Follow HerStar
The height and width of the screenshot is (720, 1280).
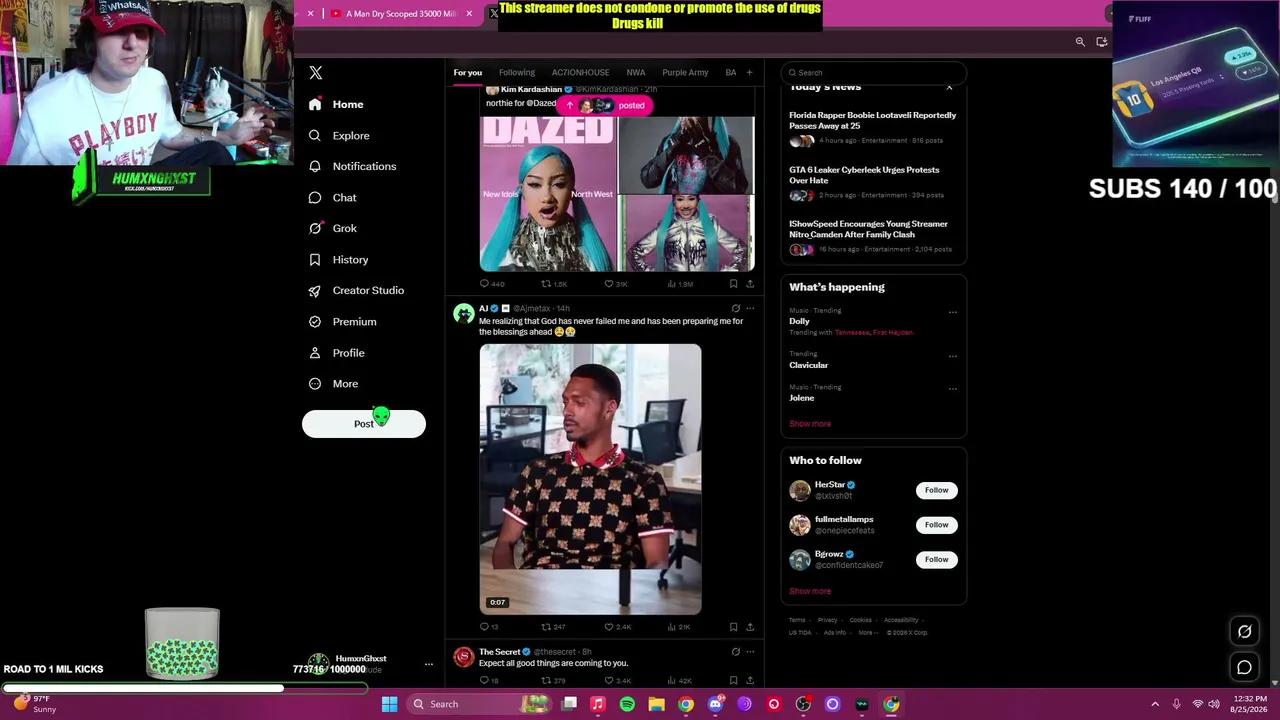(936, 490)
